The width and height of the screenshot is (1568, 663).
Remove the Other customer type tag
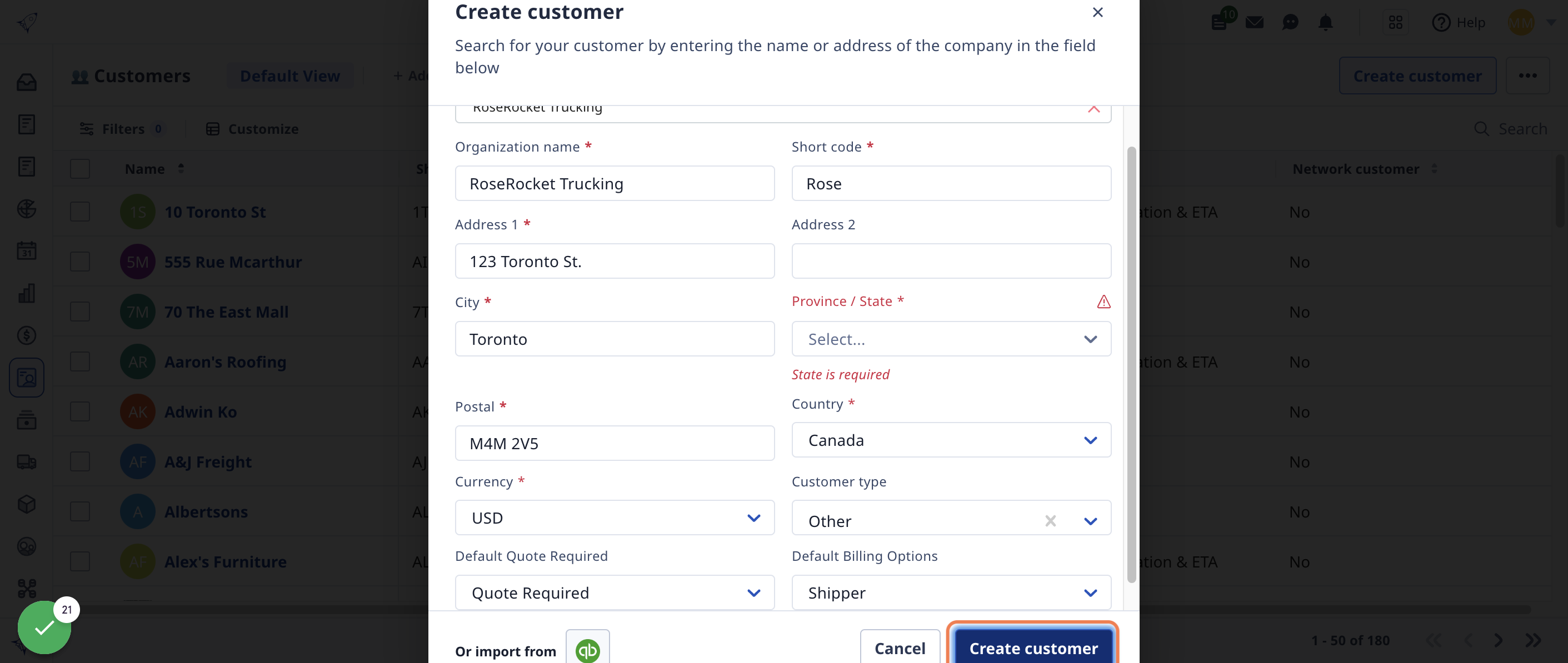coord(1050,519)
